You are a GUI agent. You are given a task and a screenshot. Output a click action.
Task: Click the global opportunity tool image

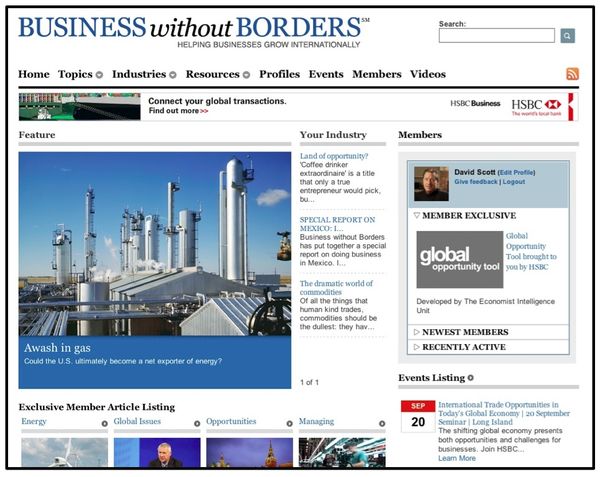click(460, 259)
